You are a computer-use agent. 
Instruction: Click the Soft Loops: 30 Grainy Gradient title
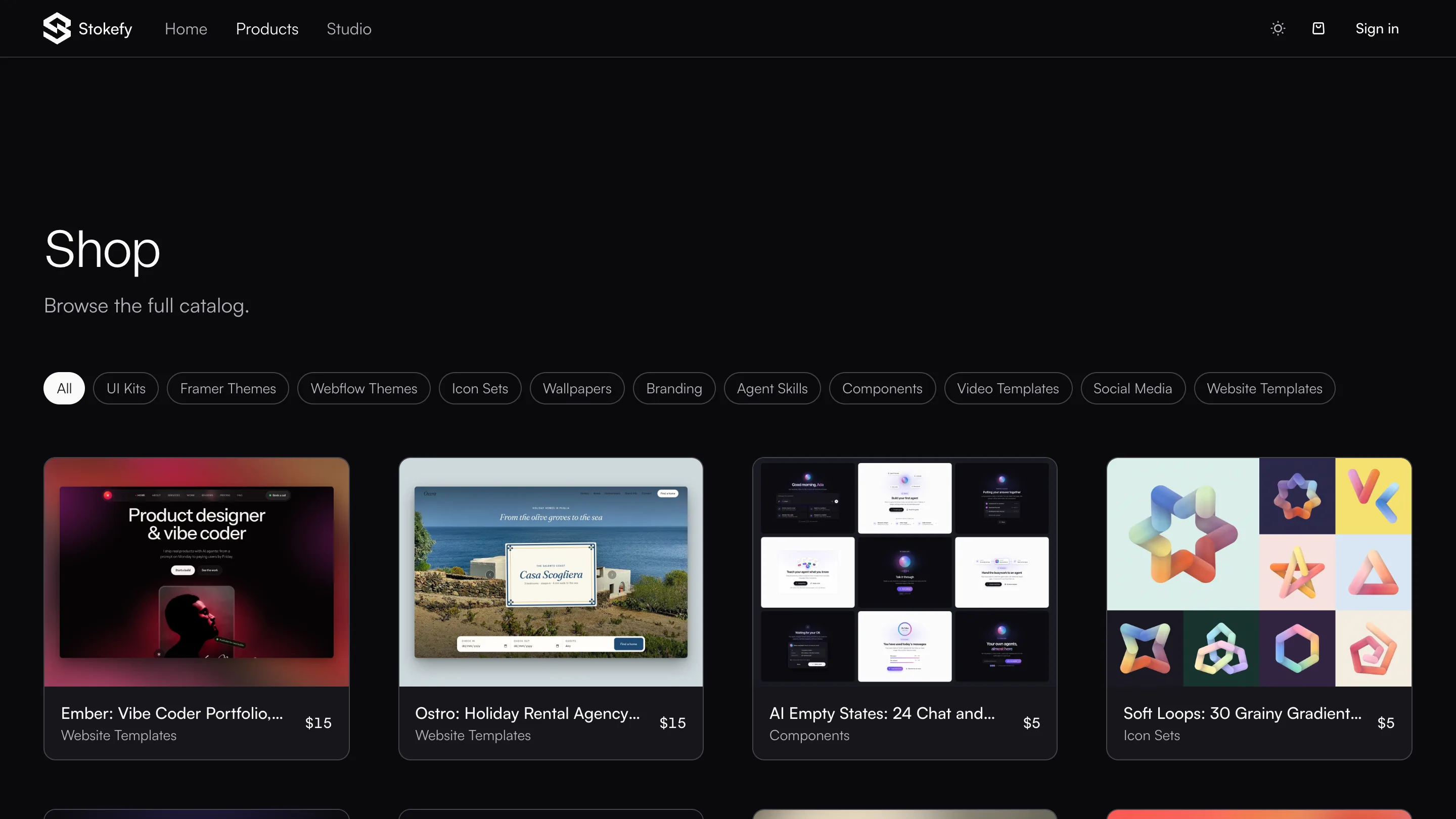pos(1242,713)
